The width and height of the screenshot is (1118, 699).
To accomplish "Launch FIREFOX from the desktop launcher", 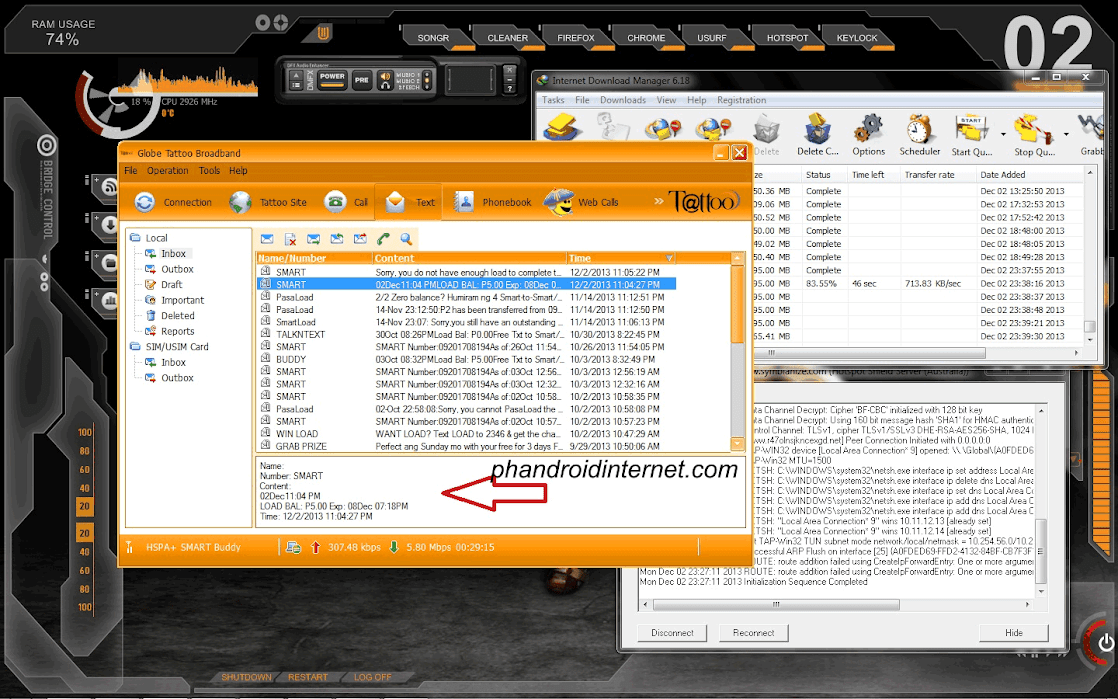I will 576,39.
